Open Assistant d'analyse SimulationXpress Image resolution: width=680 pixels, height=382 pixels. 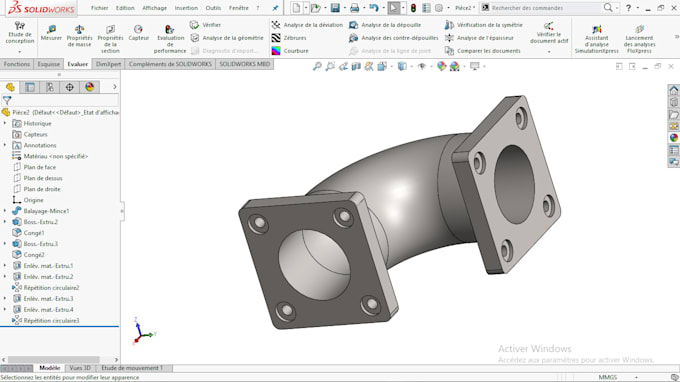click(x=596, y=39)
